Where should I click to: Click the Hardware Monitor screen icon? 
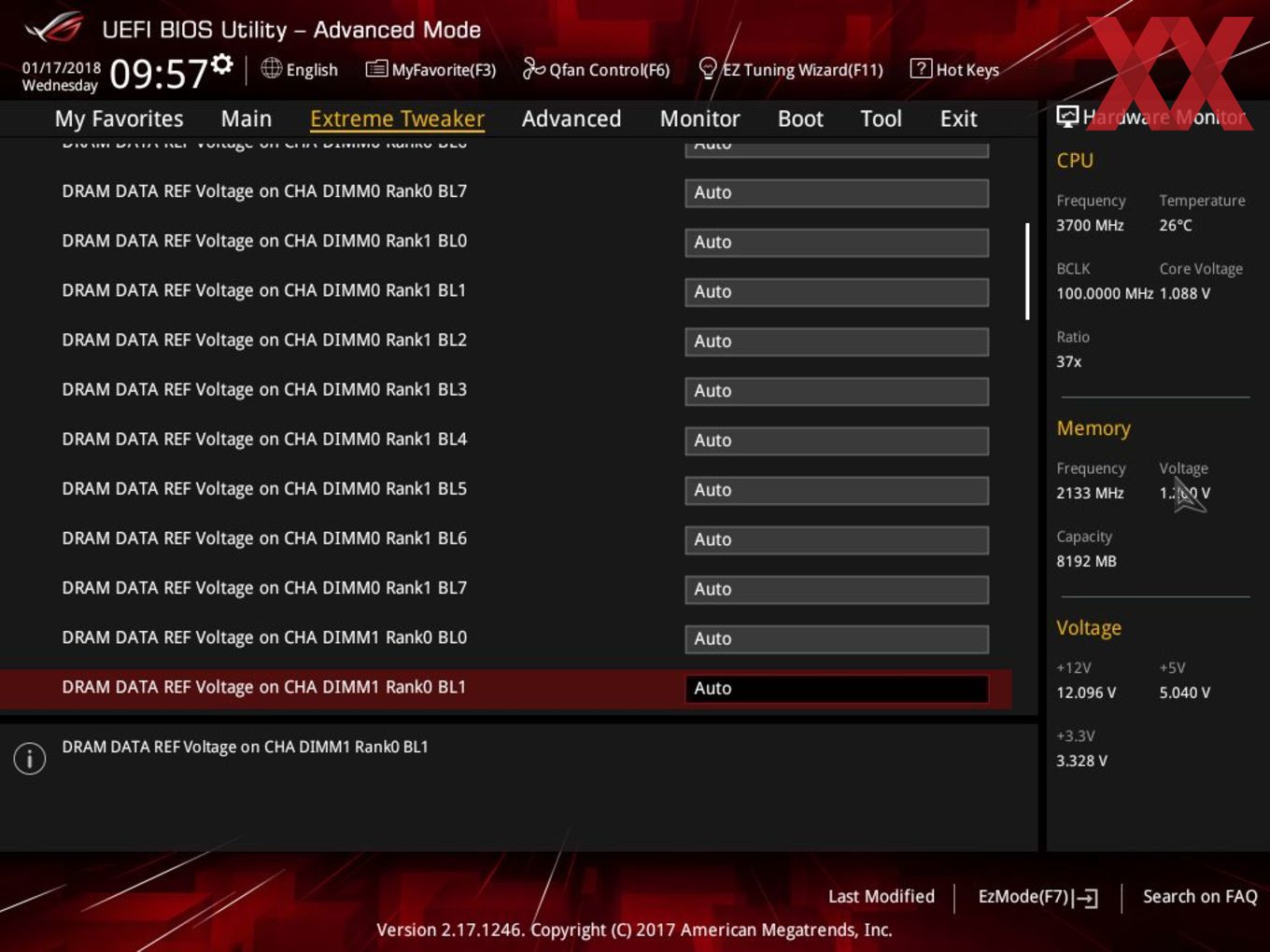click(1067, 117)
